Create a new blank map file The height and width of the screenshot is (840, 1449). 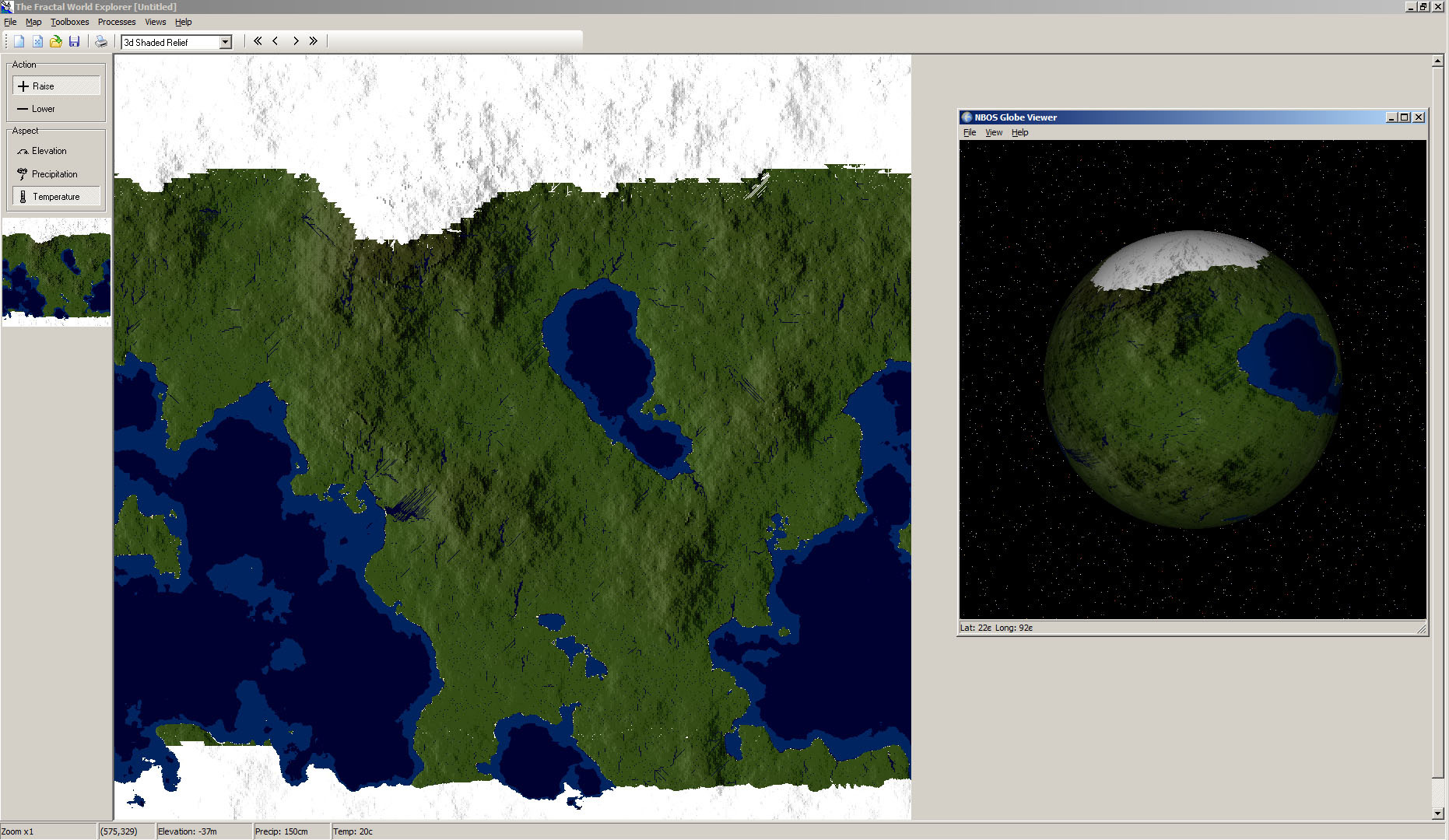point(19,41)
